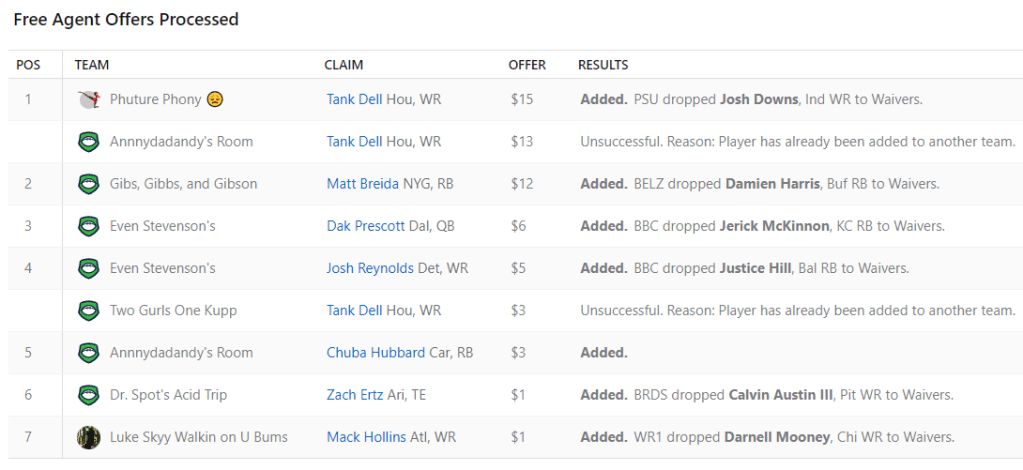Viewport: 1023px width, 470px height.
Task: Select the Luke Skyy Walkin on U Bums name
Action: (x=198, y=437)
